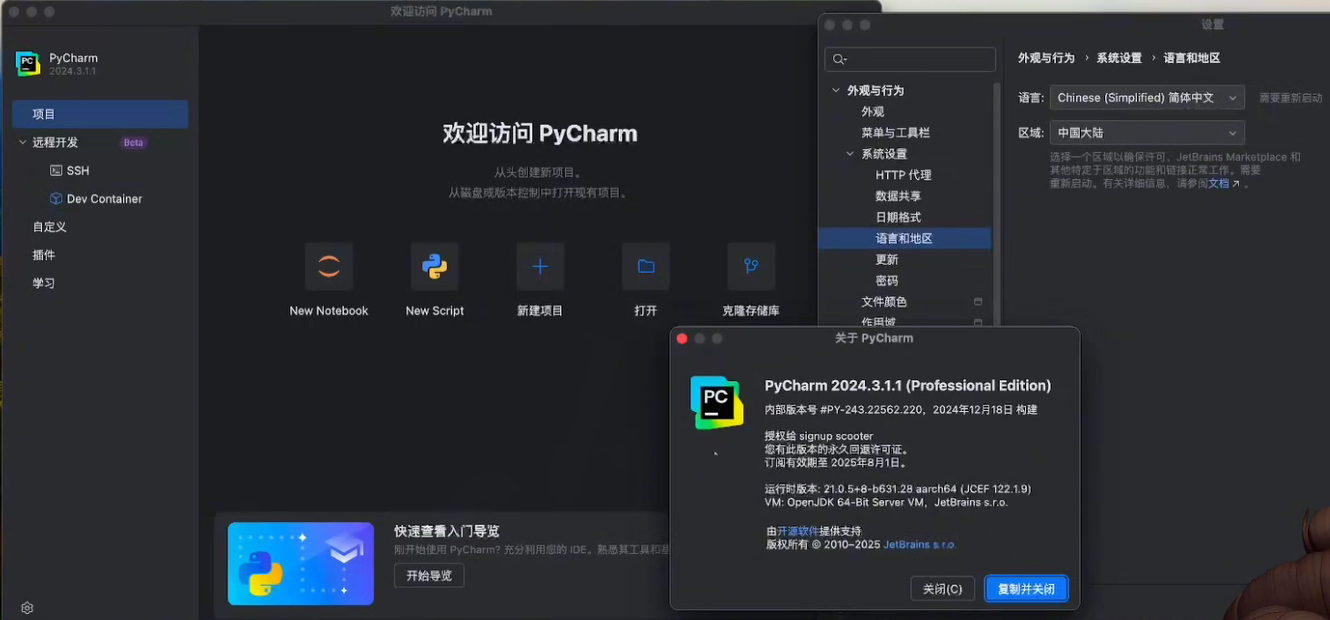The height and width of the screenshot is (620, 1330).
Task: Select 语言和地区 settings item
Action: [904, 238]
